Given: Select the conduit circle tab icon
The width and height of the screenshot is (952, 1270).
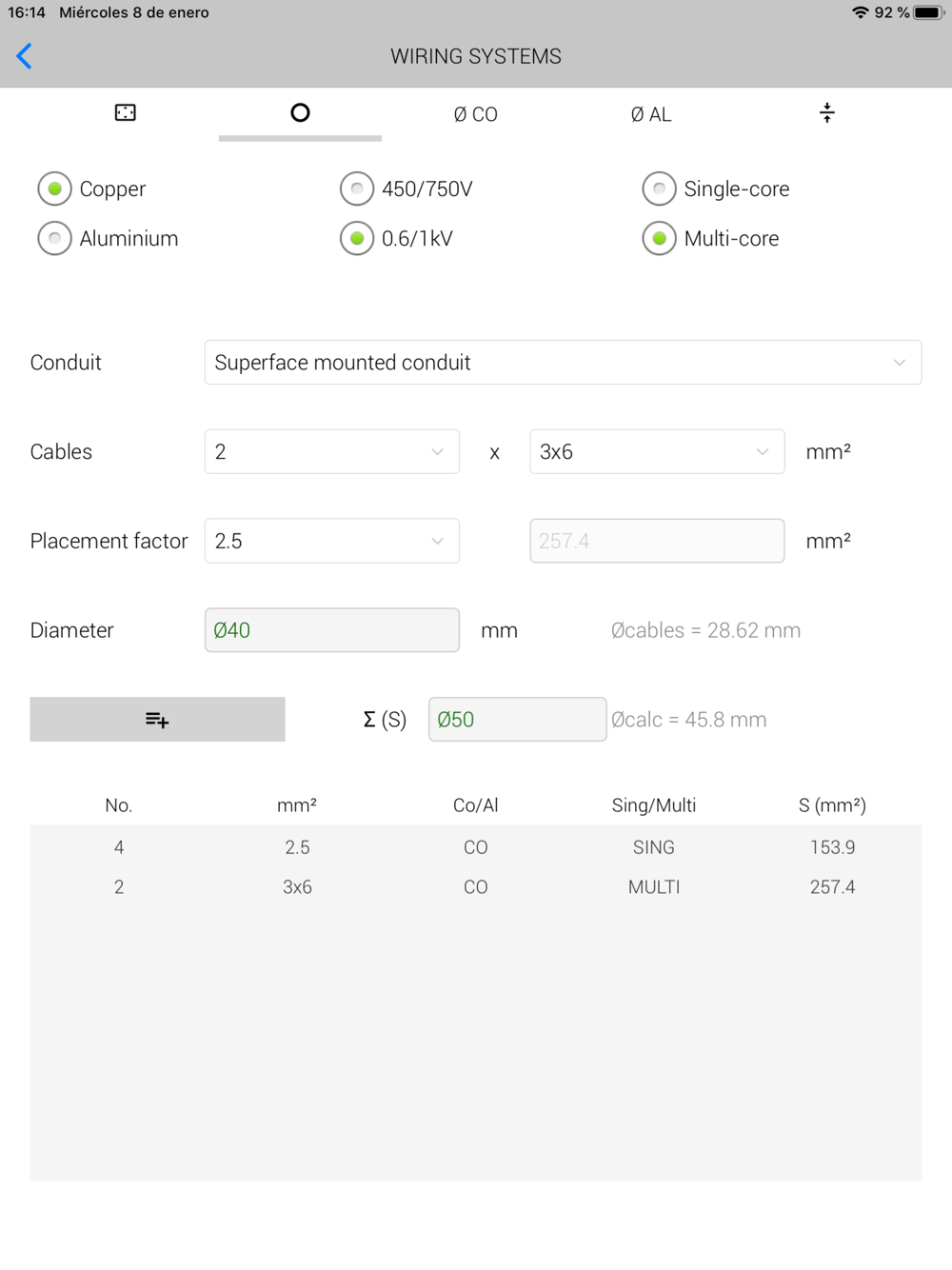Looking at the screenshot, I should click(x=300, y=113).
